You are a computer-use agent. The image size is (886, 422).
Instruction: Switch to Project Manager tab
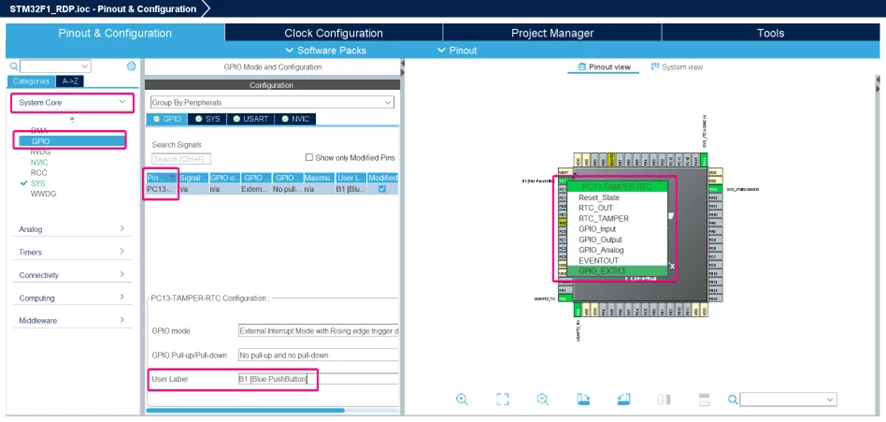tap(552, 33)
